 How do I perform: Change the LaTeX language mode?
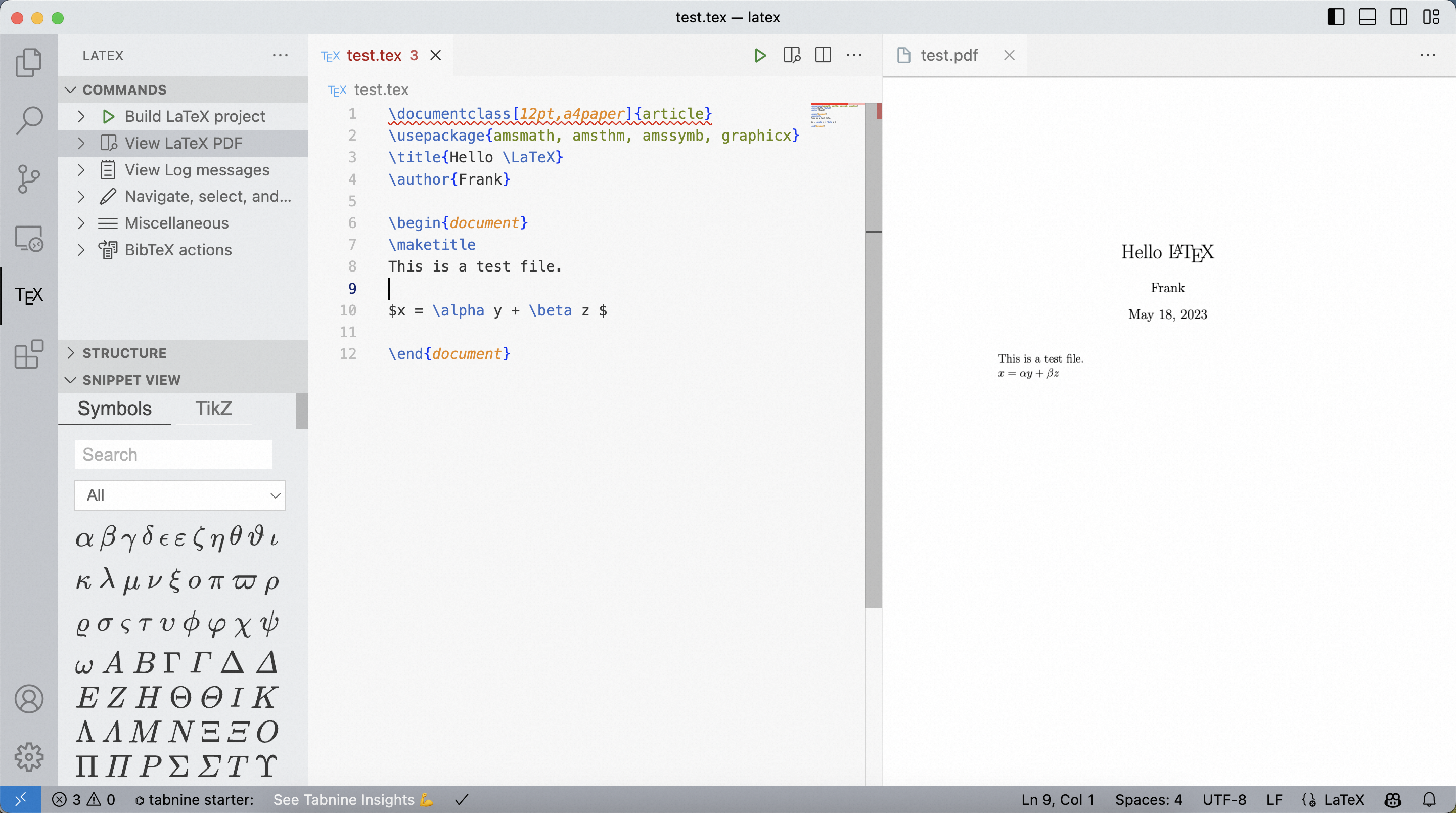[1344, 799]
